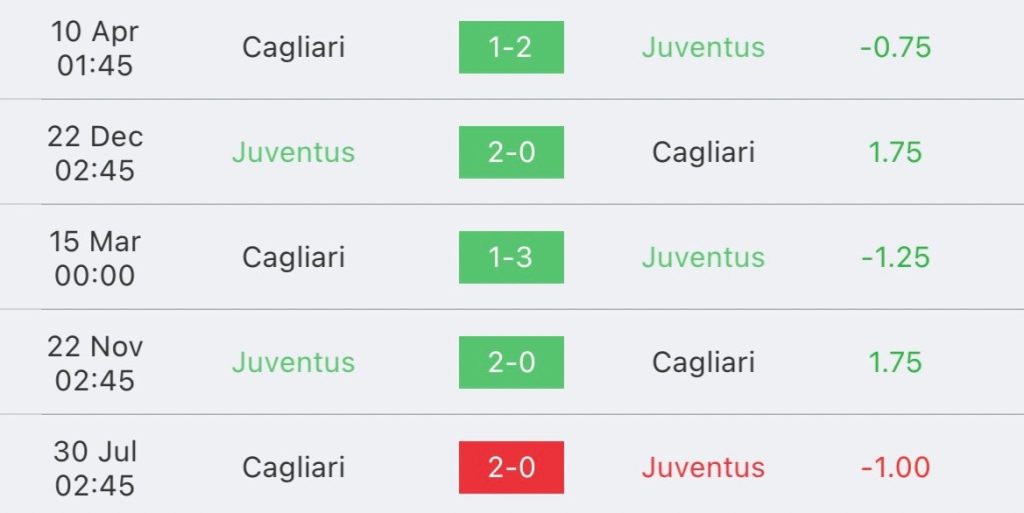Click Cagliari in the 15 Mar match
The width and height of the screenshot is (1024, 513).
293,257
